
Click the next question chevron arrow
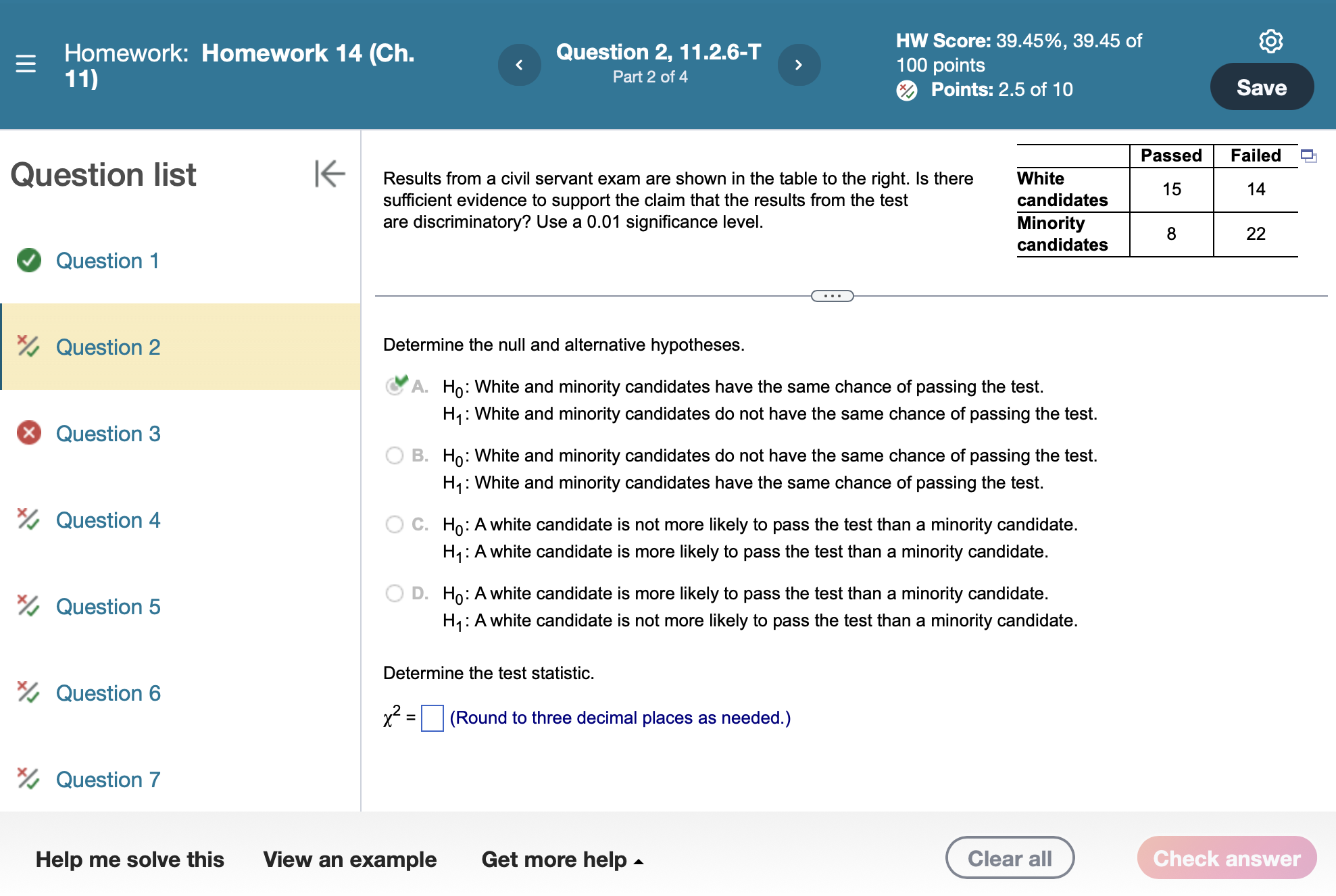tap(799, 64)
